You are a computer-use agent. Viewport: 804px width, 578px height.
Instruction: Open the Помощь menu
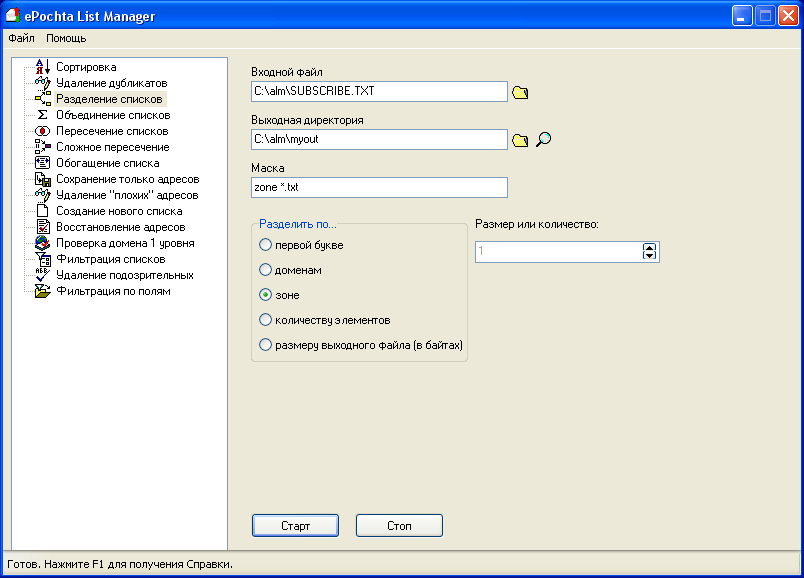(x=66, y=38)
